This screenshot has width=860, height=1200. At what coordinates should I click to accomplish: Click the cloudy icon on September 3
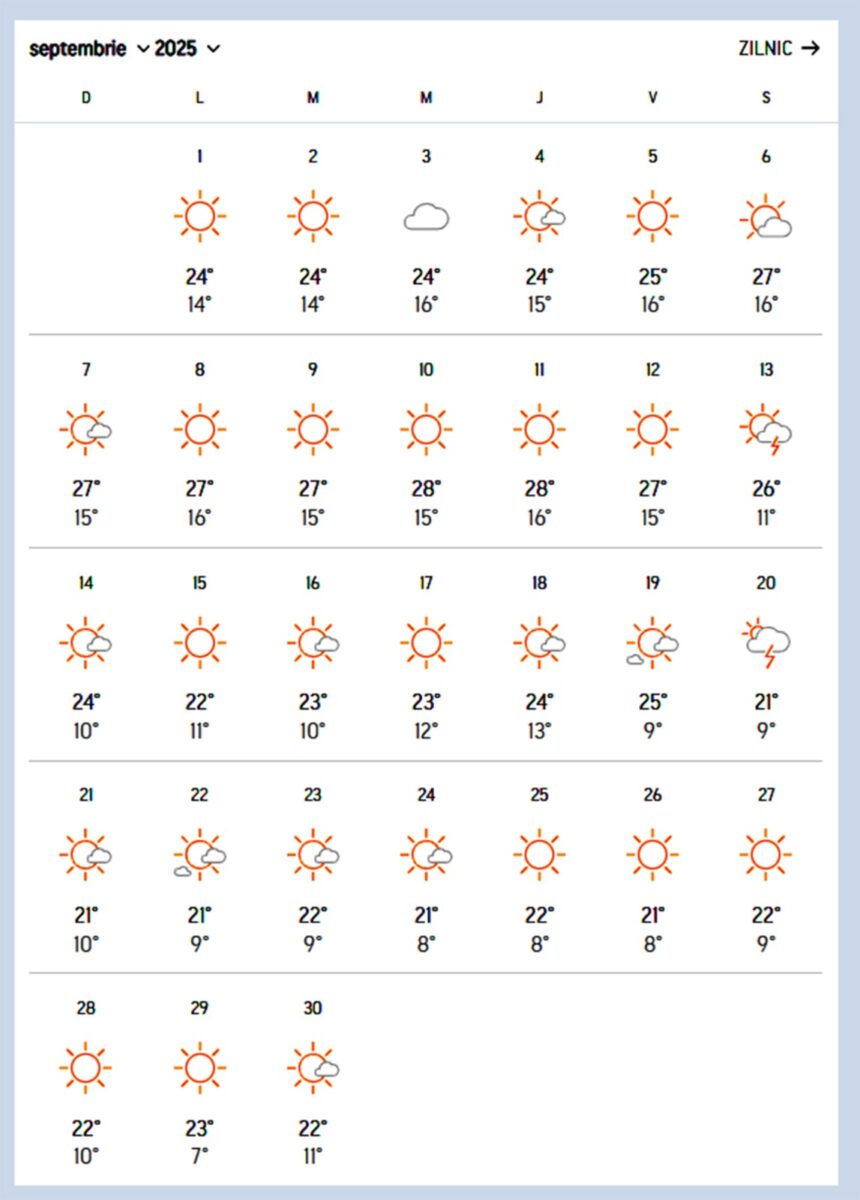426,216
